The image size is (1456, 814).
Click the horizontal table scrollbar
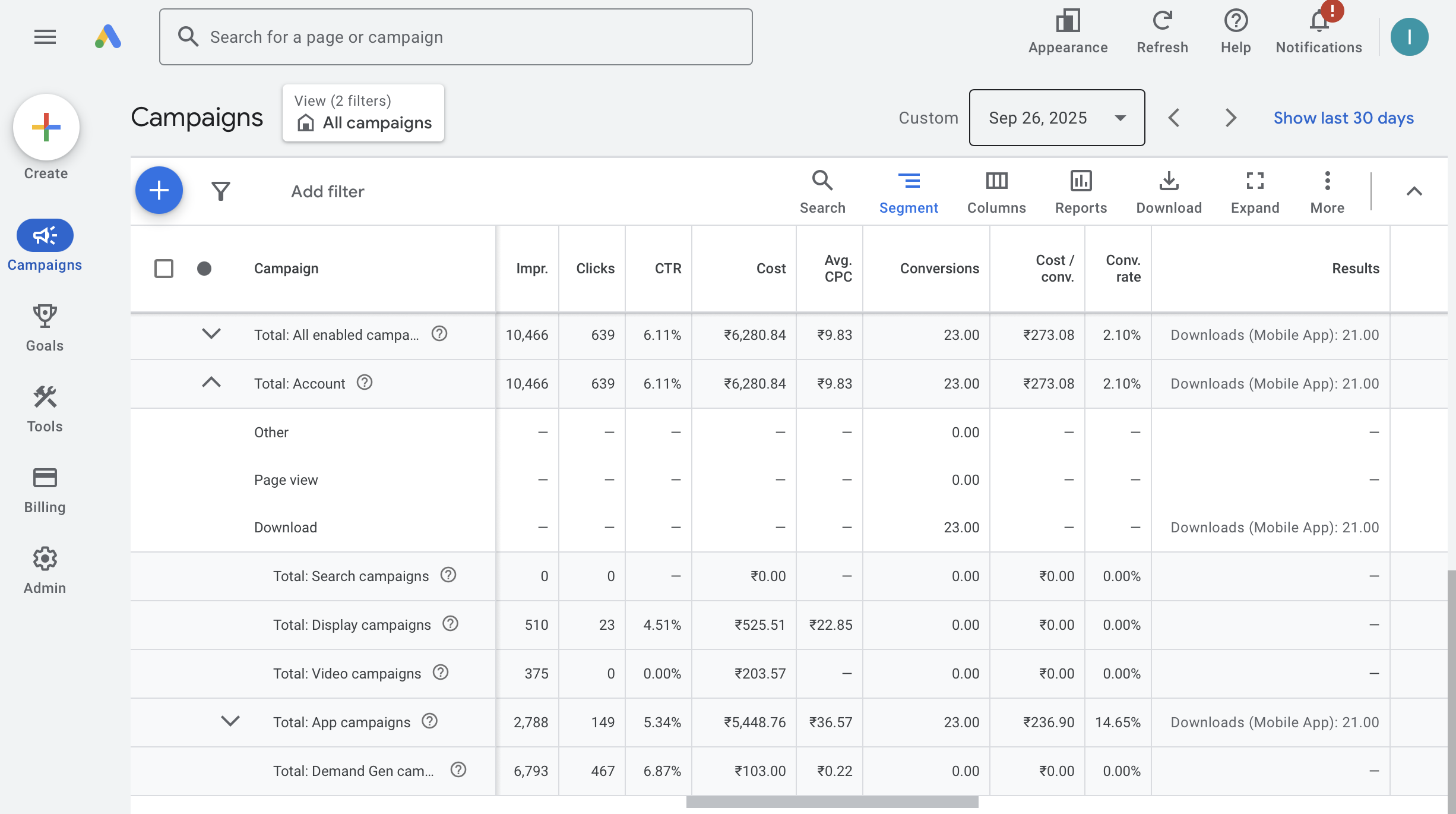tap(831, 802)
